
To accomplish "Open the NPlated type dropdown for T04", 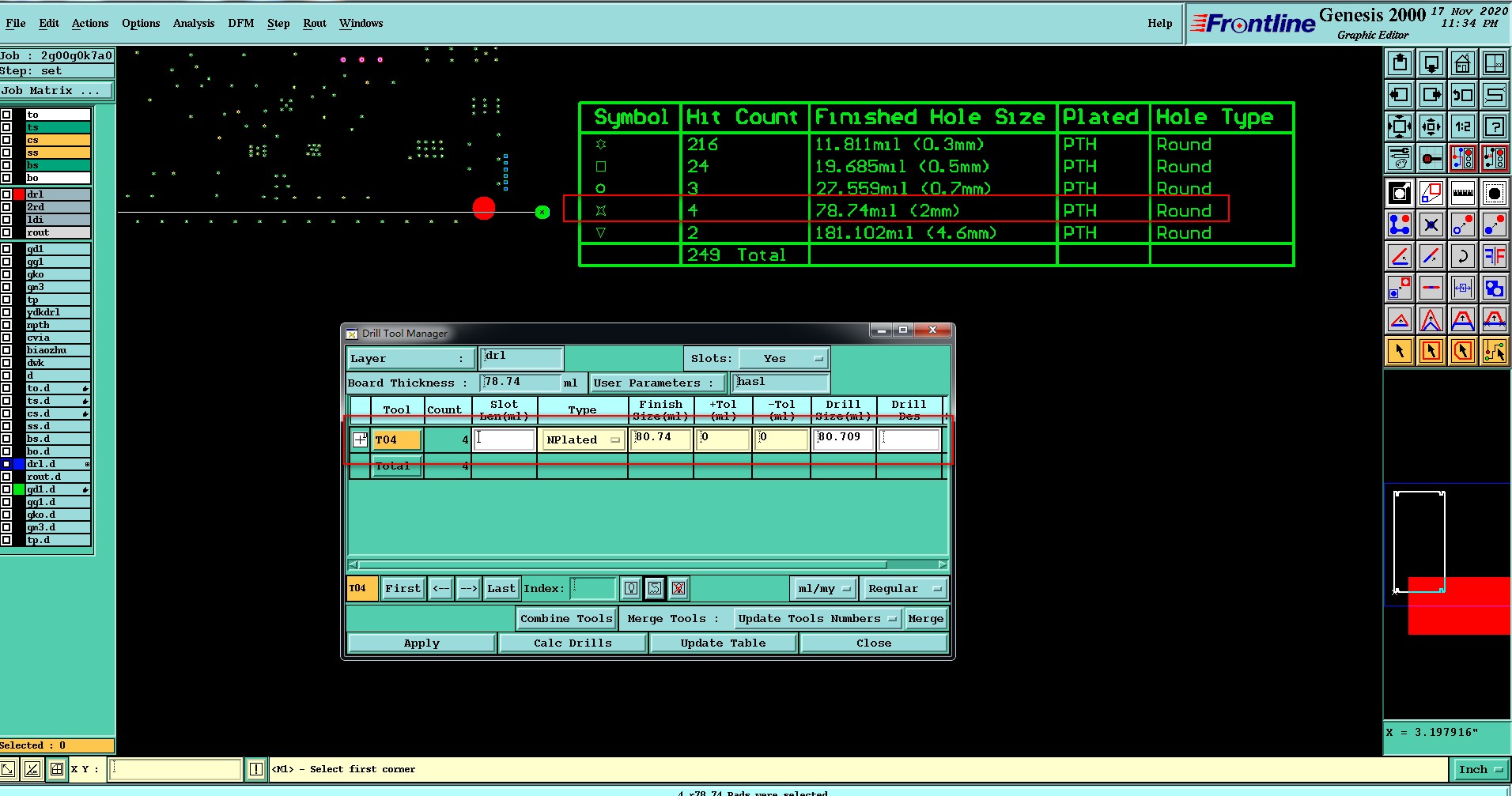I will pos(582,440).
